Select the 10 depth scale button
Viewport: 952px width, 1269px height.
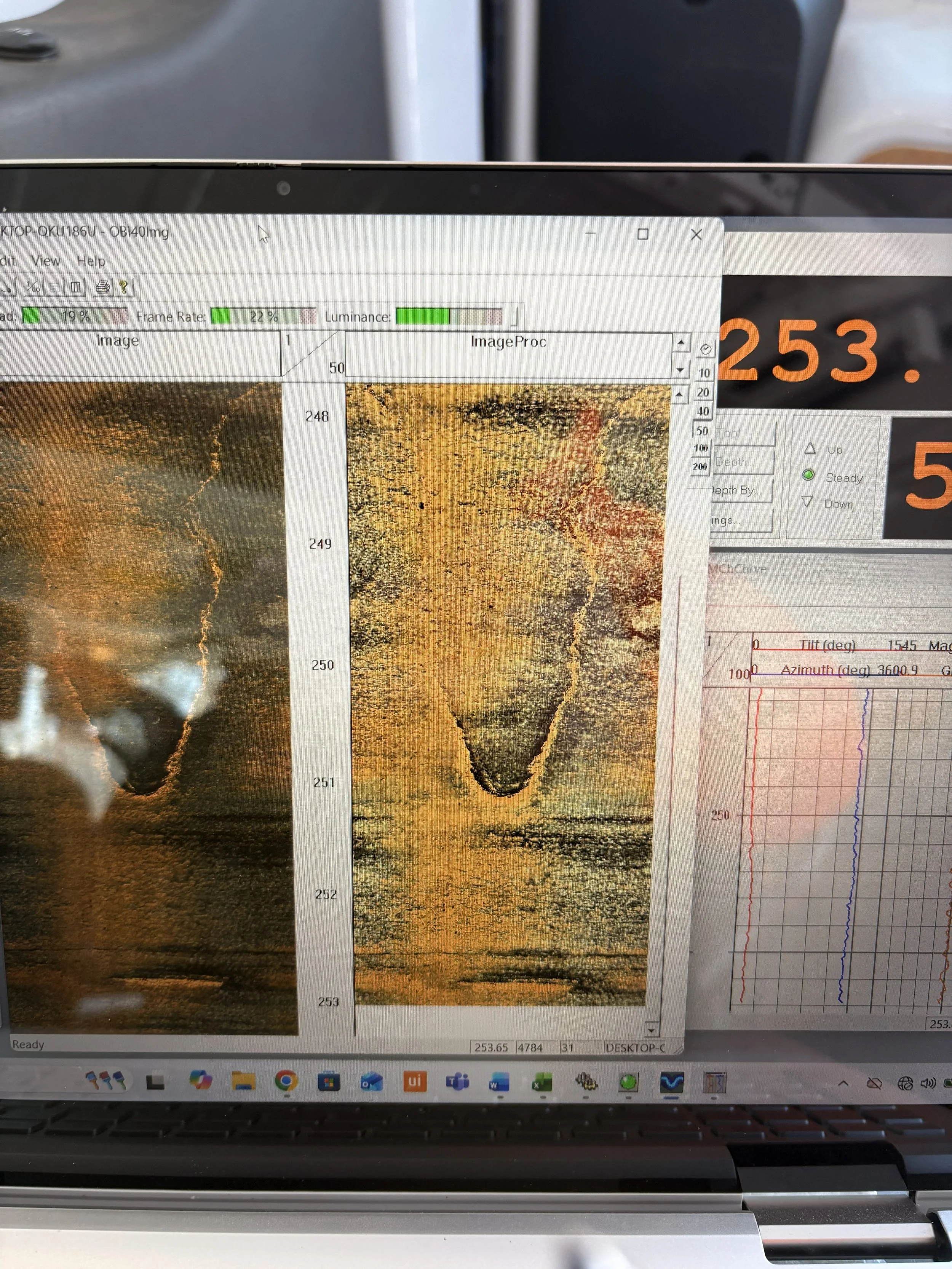tap(704, 374)
